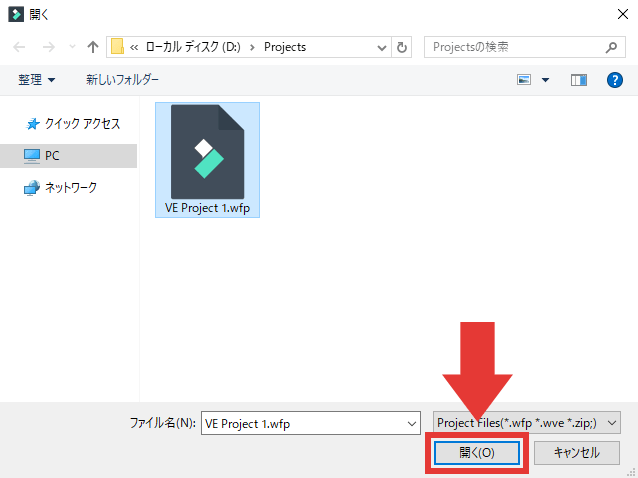Select ネットワーク in the navigation pane

(61, 188)
